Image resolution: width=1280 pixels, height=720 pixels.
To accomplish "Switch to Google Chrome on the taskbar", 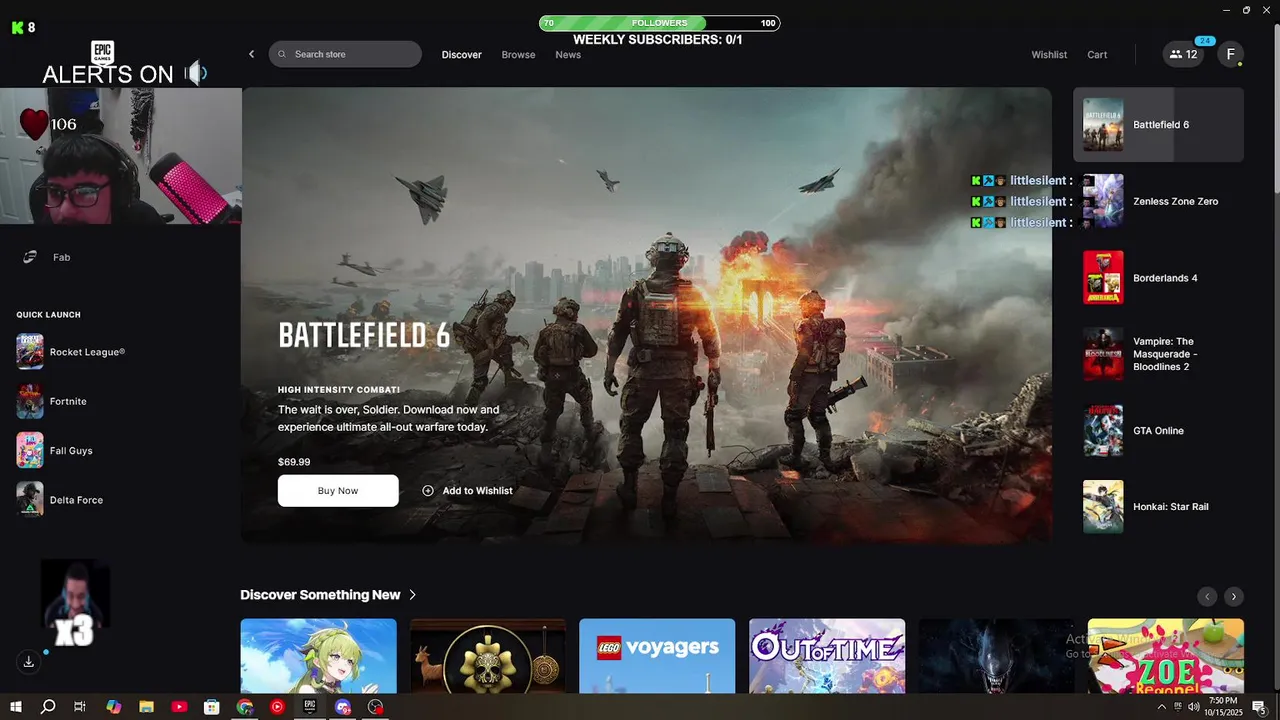I will (x=245, y=707).
